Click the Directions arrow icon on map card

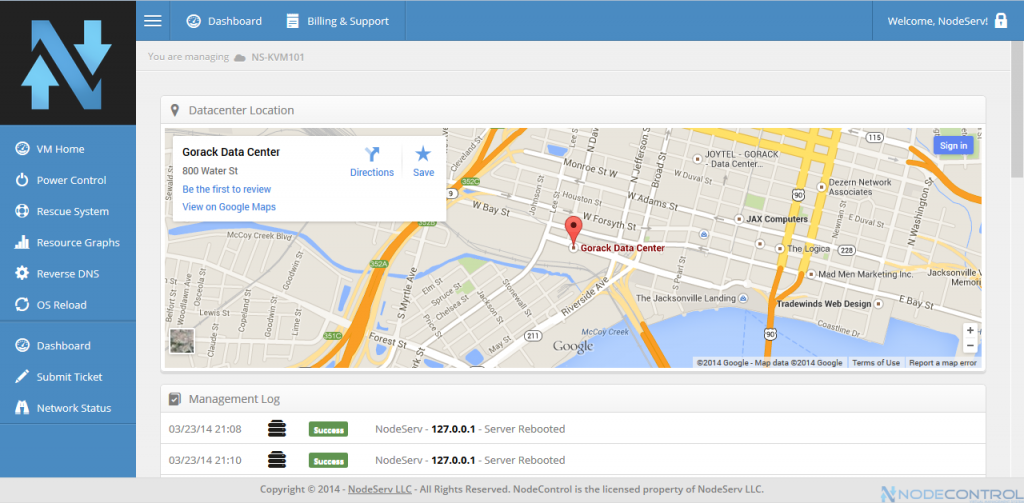click(372, 154)
